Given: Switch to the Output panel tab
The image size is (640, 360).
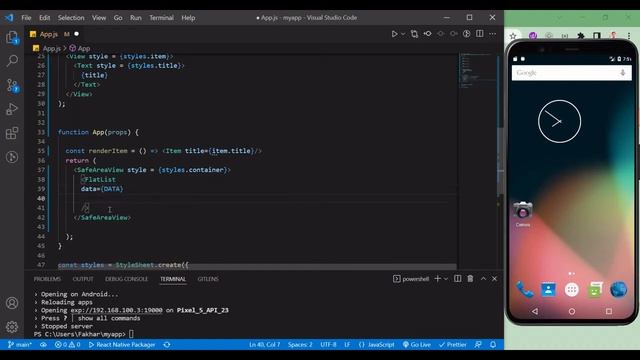Looking at the screenshot, I should point(83,279).
